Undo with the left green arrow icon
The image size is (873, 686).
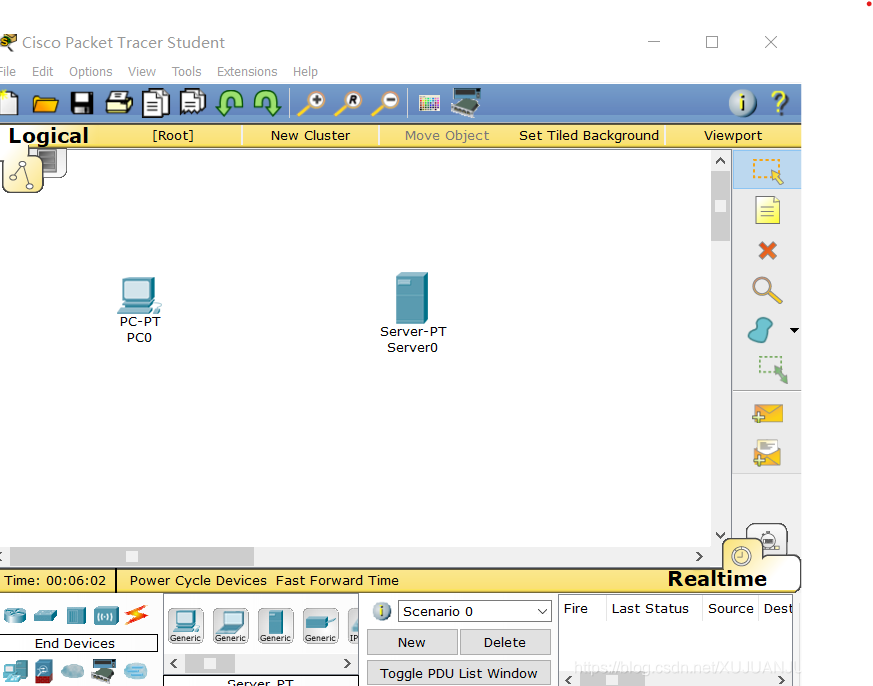[229, 103]
